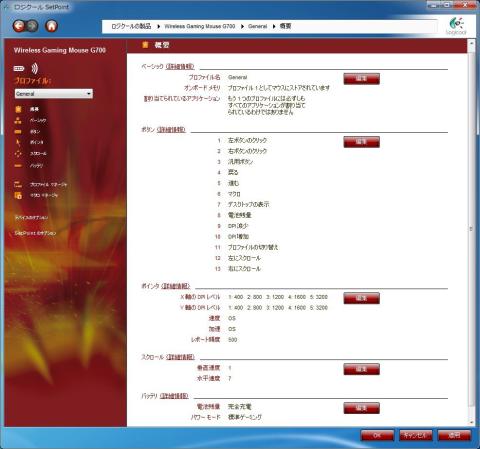Open 詳細情報 link next to バッテリ heading
480x449 pixels.
pos(174,396)
